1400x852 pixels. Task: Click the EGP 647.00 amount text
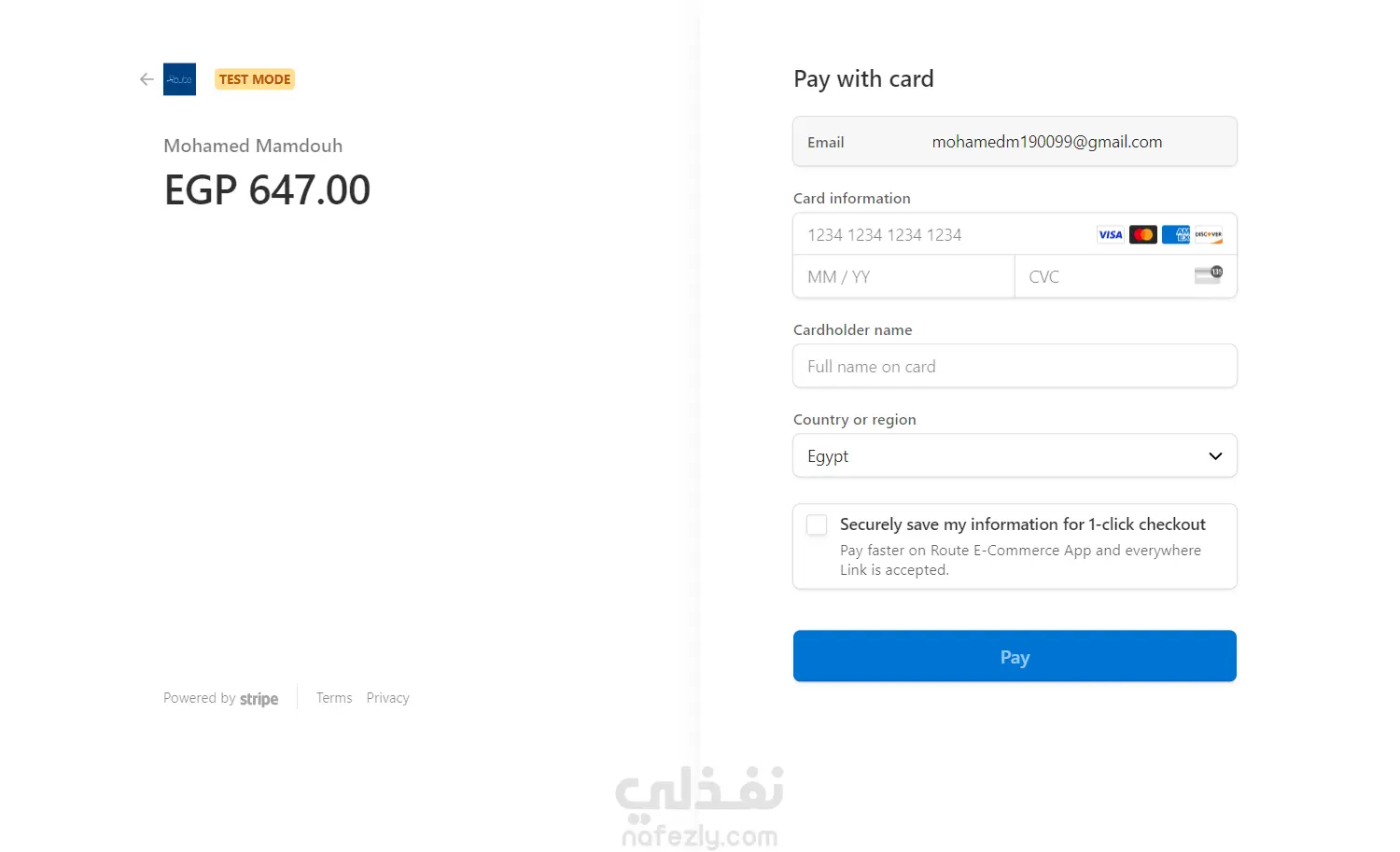268,190
